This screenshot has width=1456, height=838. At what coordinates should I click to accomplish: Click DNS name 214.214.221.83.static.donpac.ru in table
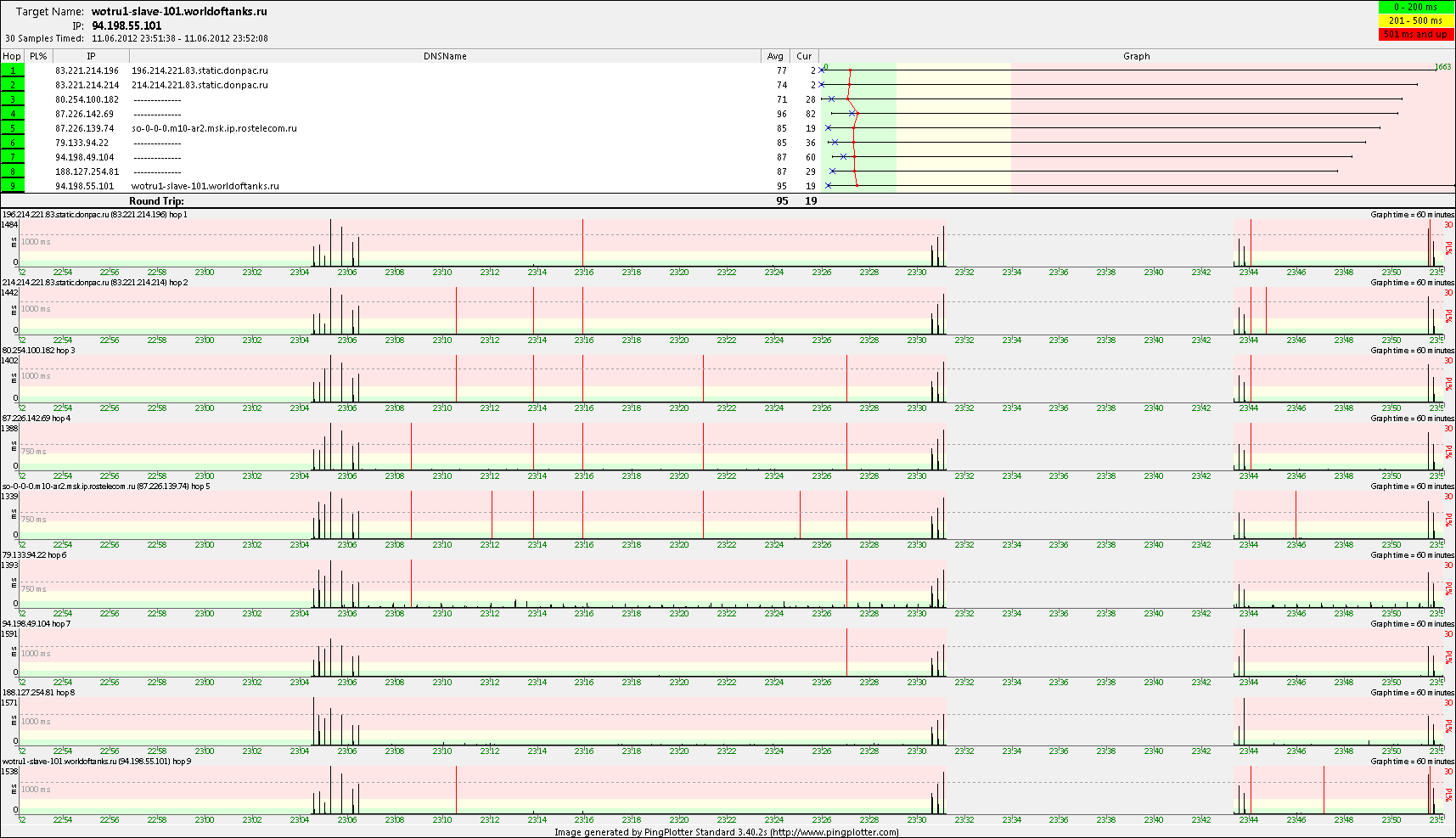coord(200,85)
